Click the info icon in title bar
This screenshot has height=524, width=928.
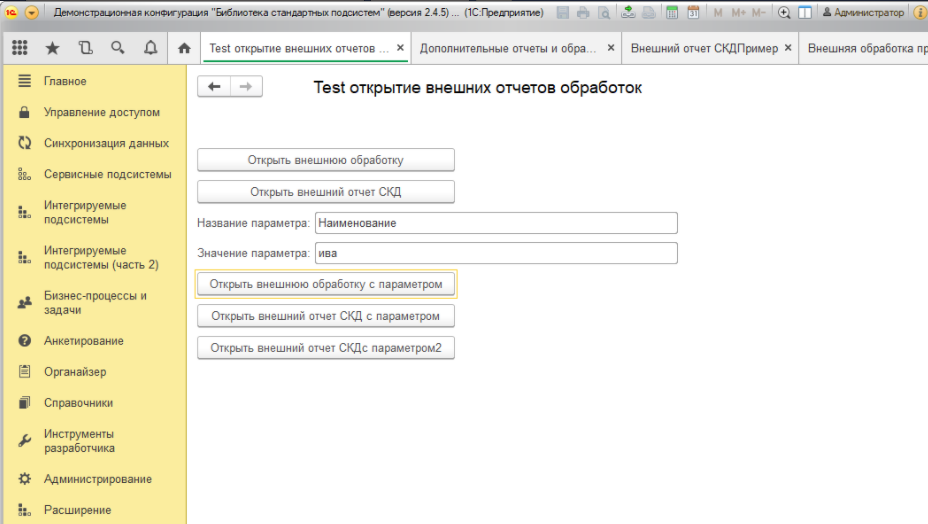pyautogui.click(x=920, y=12)
